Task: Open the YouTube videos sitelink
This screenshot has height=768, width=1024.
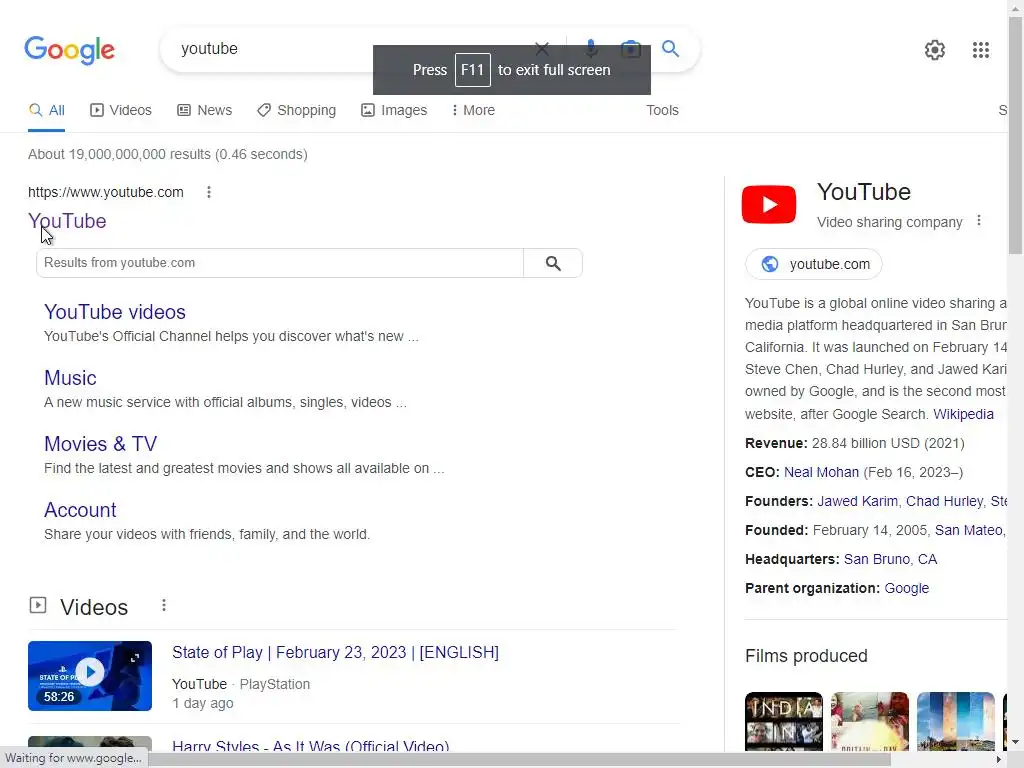Action: tap(115, 312)
